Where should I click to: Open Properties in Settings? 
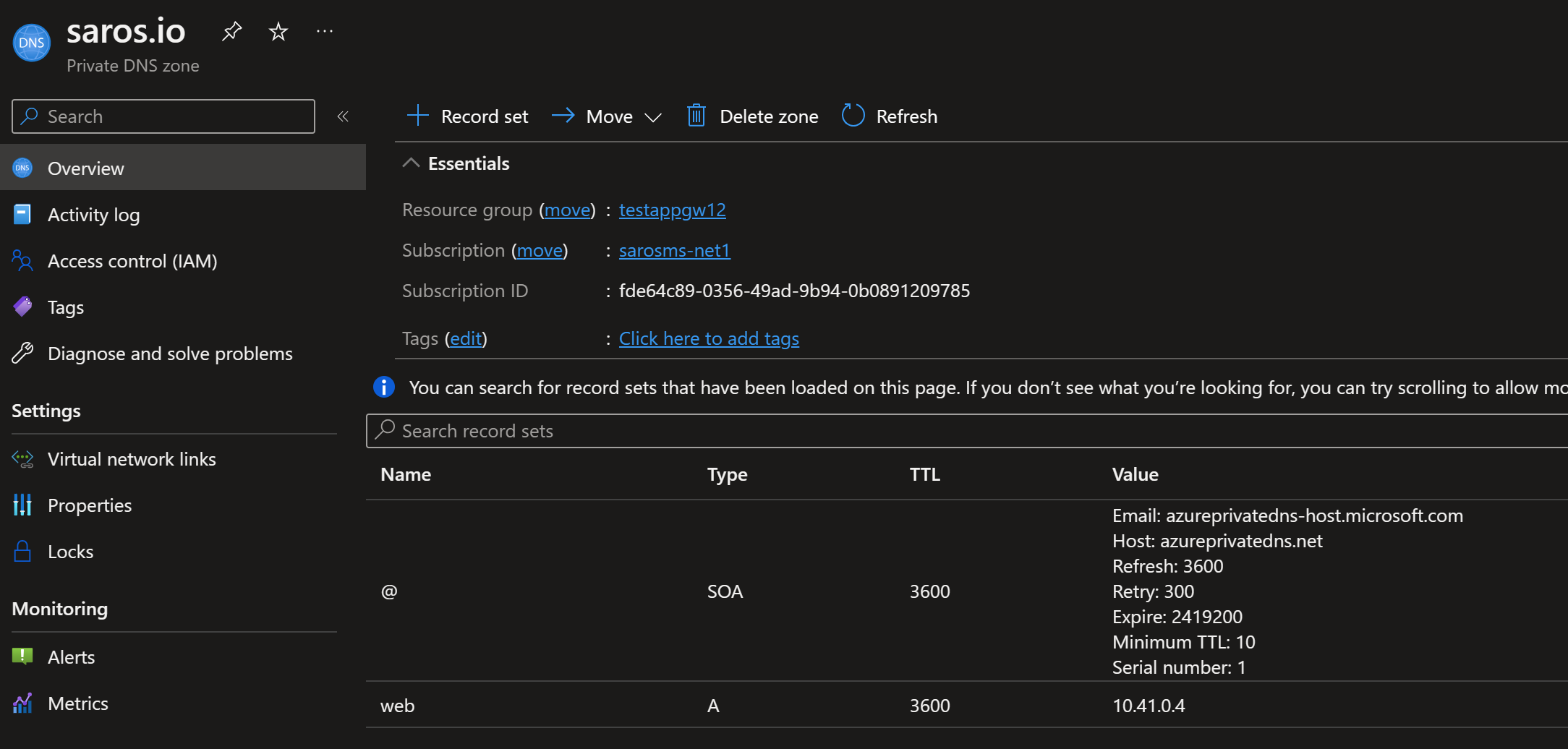click(x=90, y=505)
